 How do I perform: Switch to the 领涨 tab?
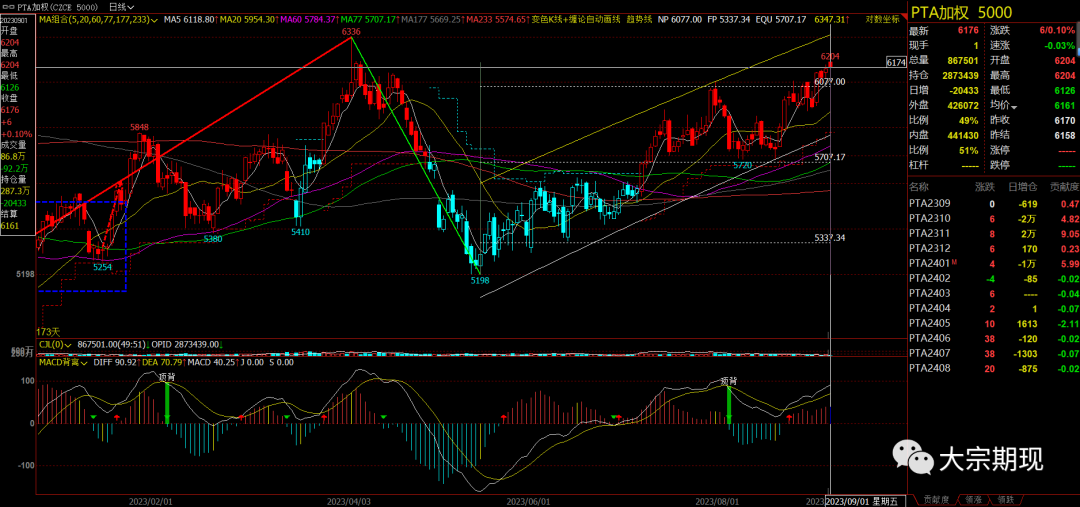974,499
